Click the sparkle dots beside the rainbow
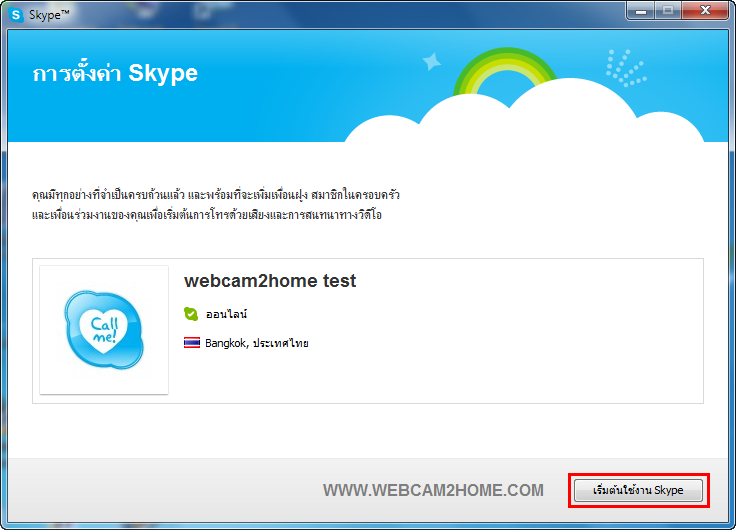The image size is (736, 530). point(625,67)
